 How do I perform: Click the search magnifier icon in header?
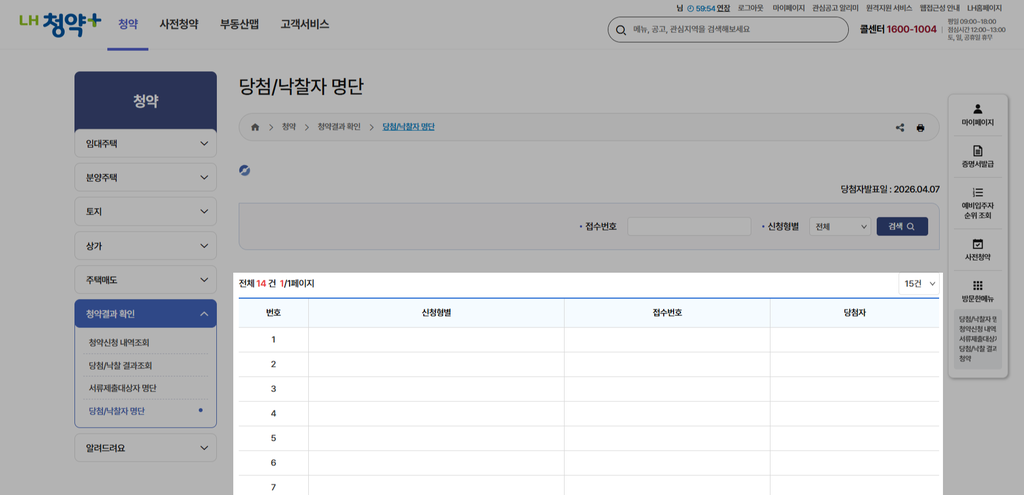tap(621, 30)
